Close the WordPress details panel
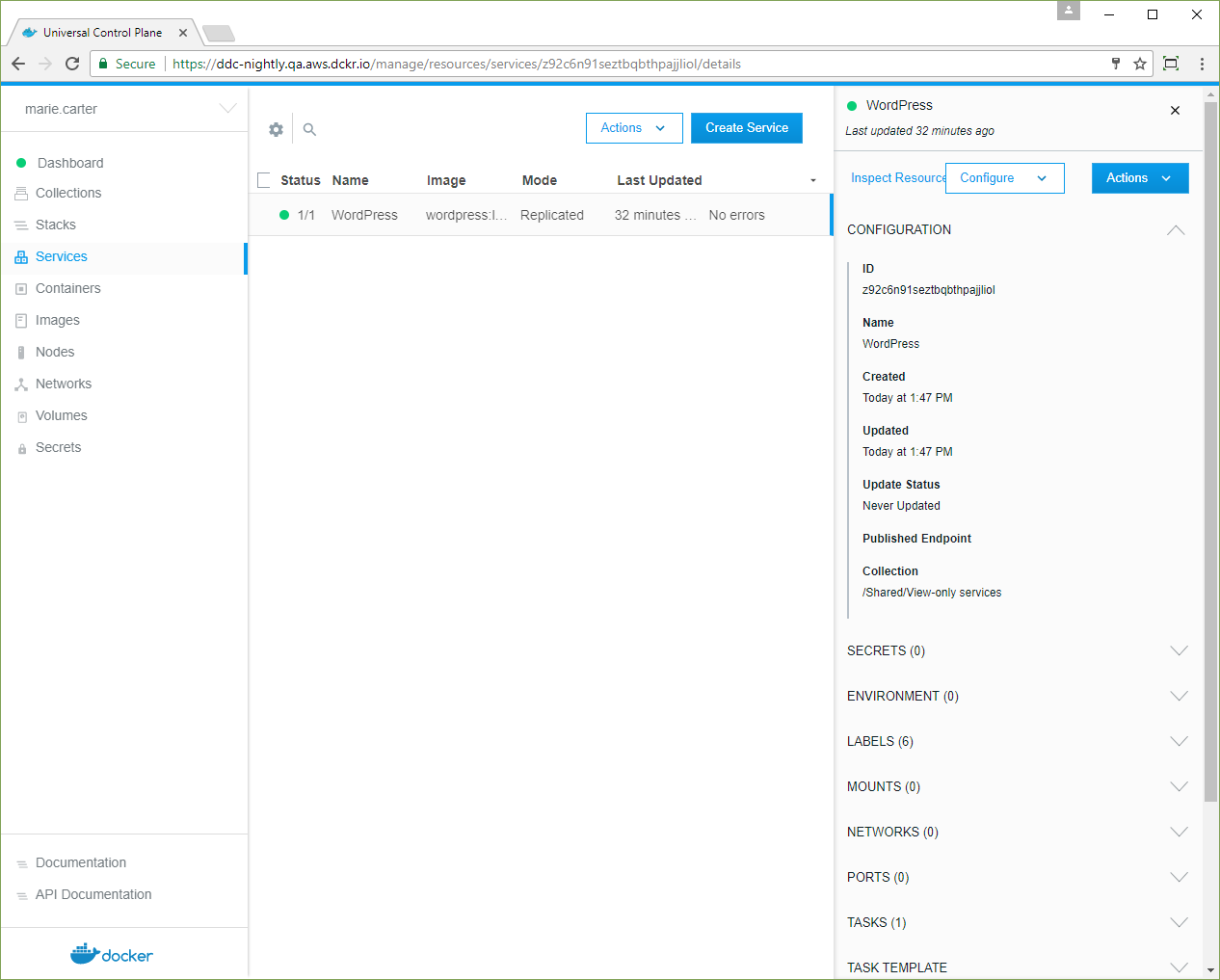This screenshot has height=980, width=1220. pos(1175,111)
